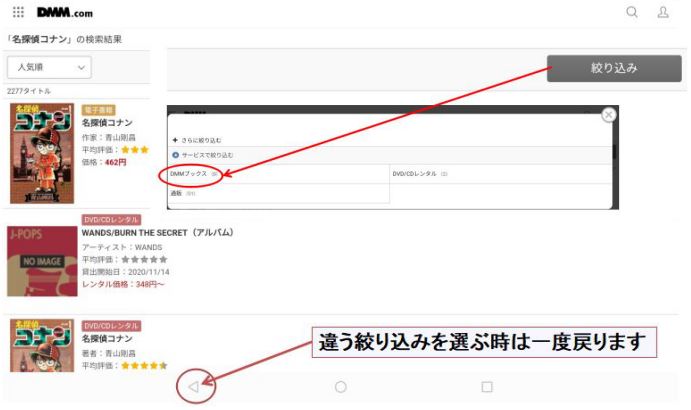Click the 貸出開始日：2020/11/14 text

pos(126,272)
